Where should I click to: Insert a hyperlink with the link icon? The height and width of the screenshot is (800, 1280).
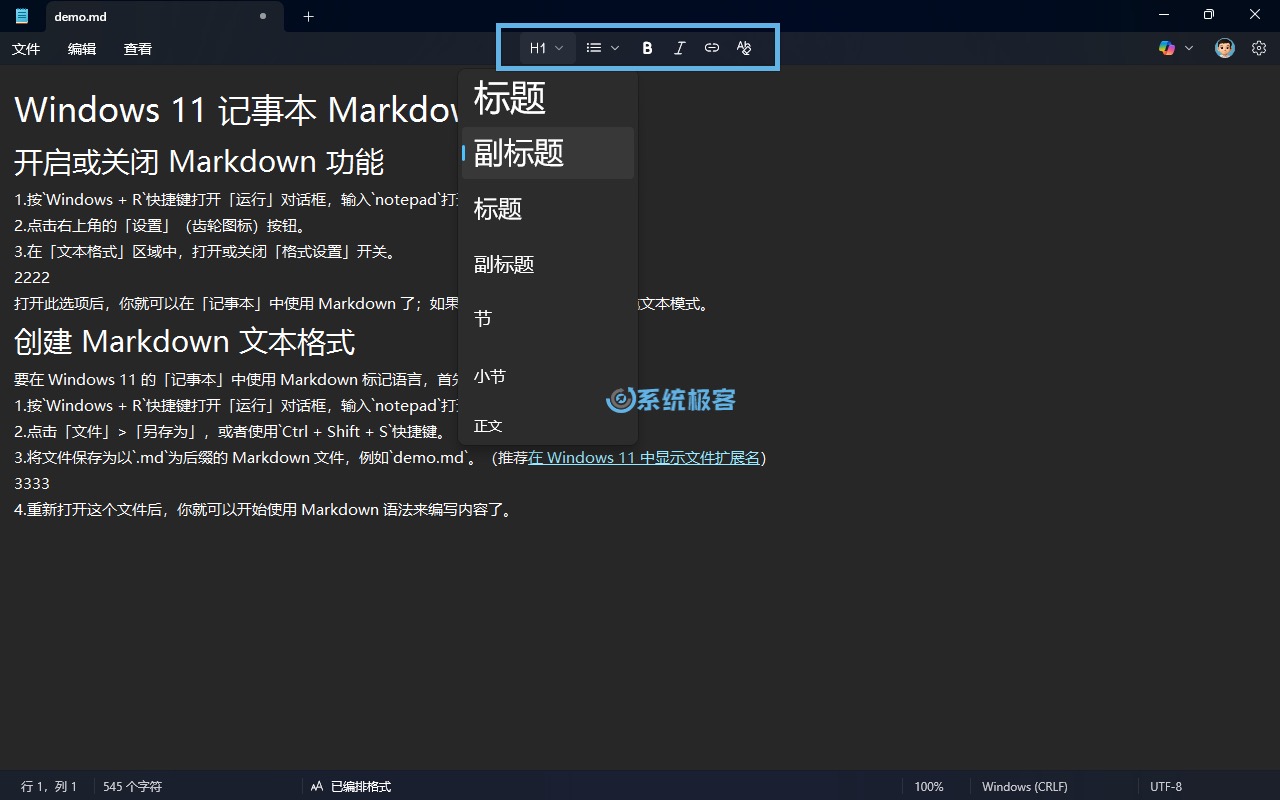point(712,48)
